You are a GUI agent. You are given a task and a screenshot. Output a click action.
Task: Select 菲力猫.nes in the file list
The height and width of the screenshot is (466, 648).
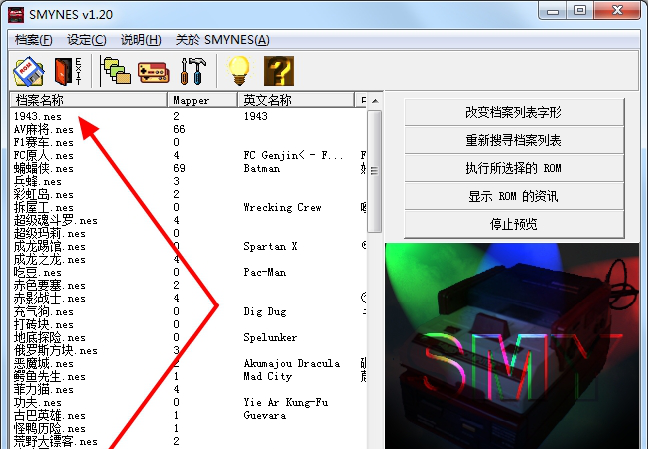point(43,390)
